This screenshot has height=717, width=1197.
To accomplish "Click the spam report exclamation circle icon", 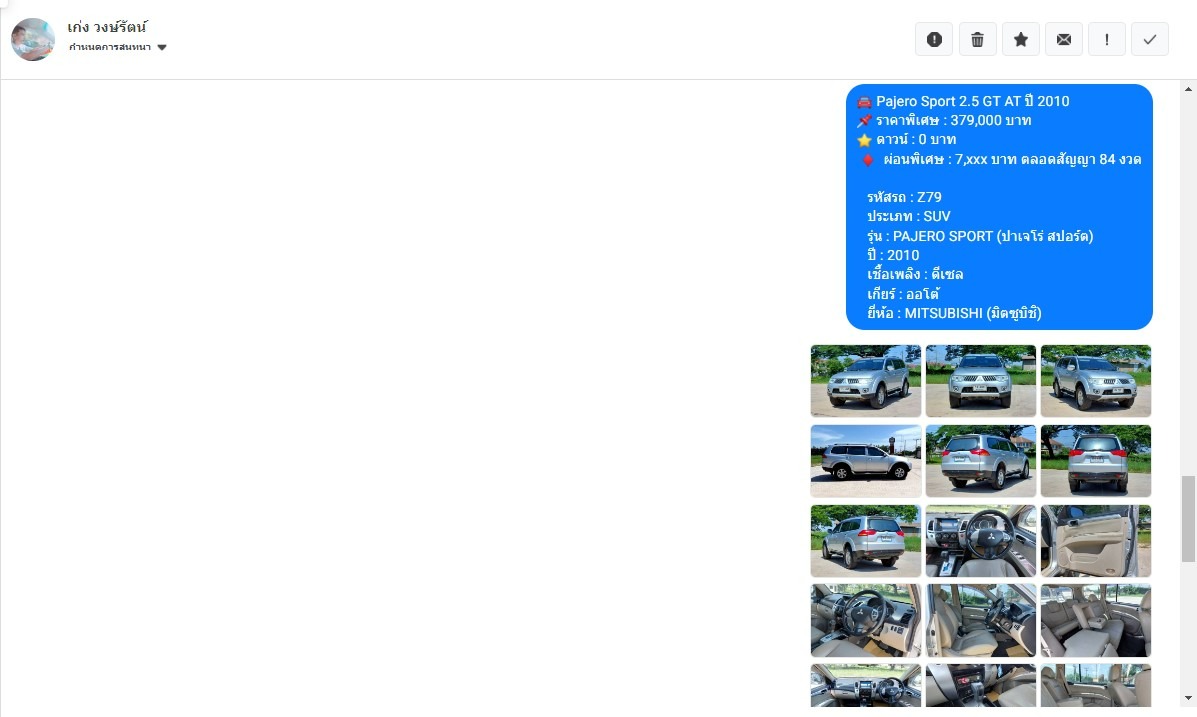I will pos(934,40).
